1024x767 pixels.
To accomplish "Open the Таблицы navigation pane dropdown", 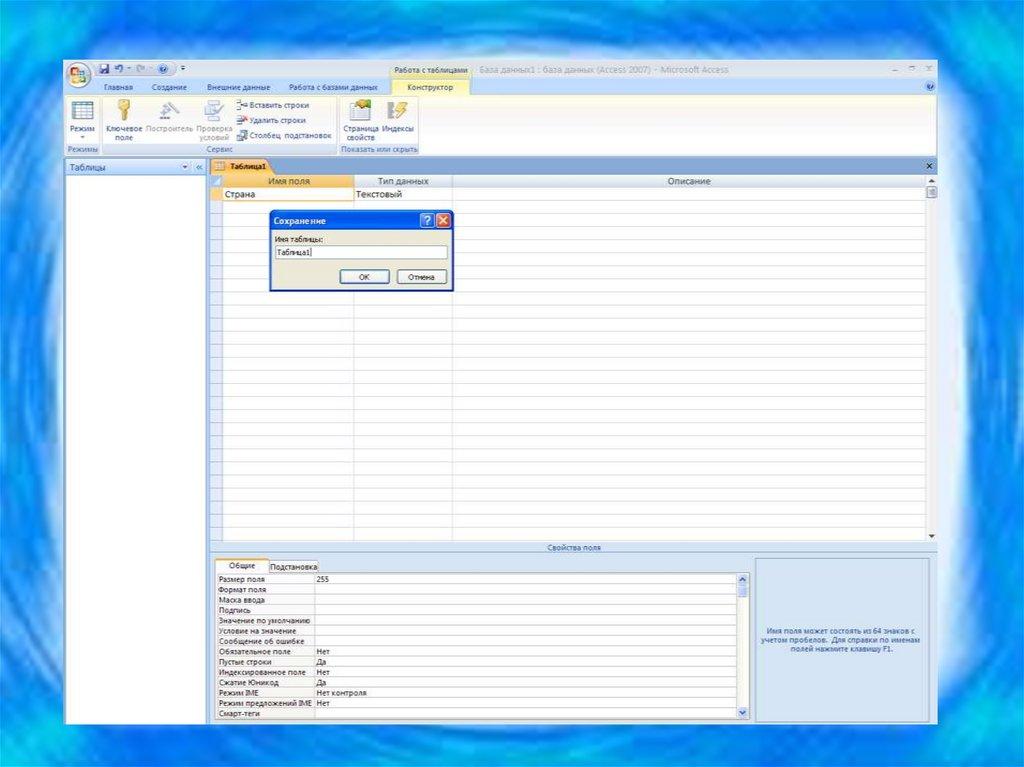I will coord(184,167).
